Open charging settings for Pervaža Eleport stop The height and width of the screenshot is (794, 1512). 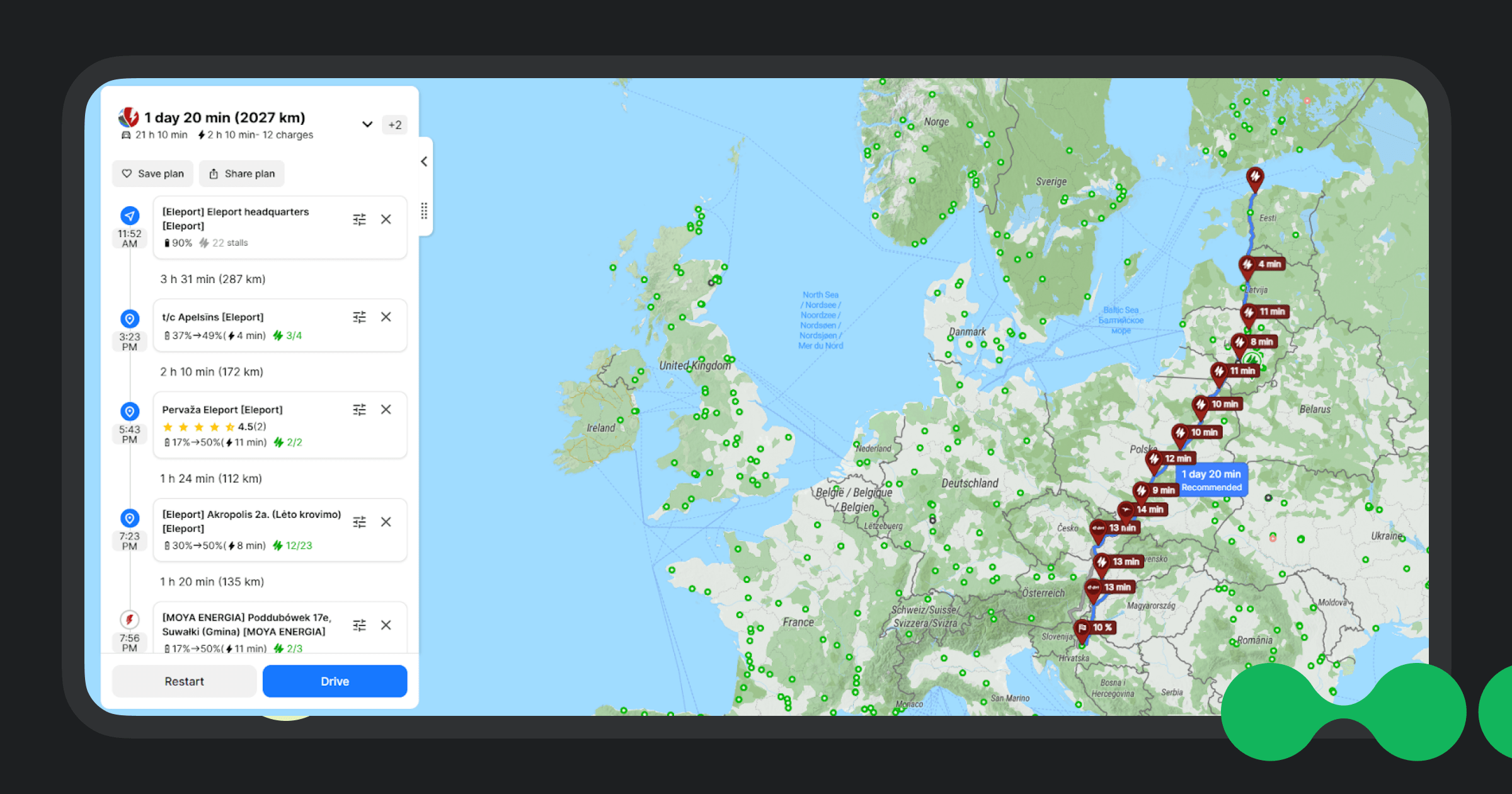pos(360,409)
